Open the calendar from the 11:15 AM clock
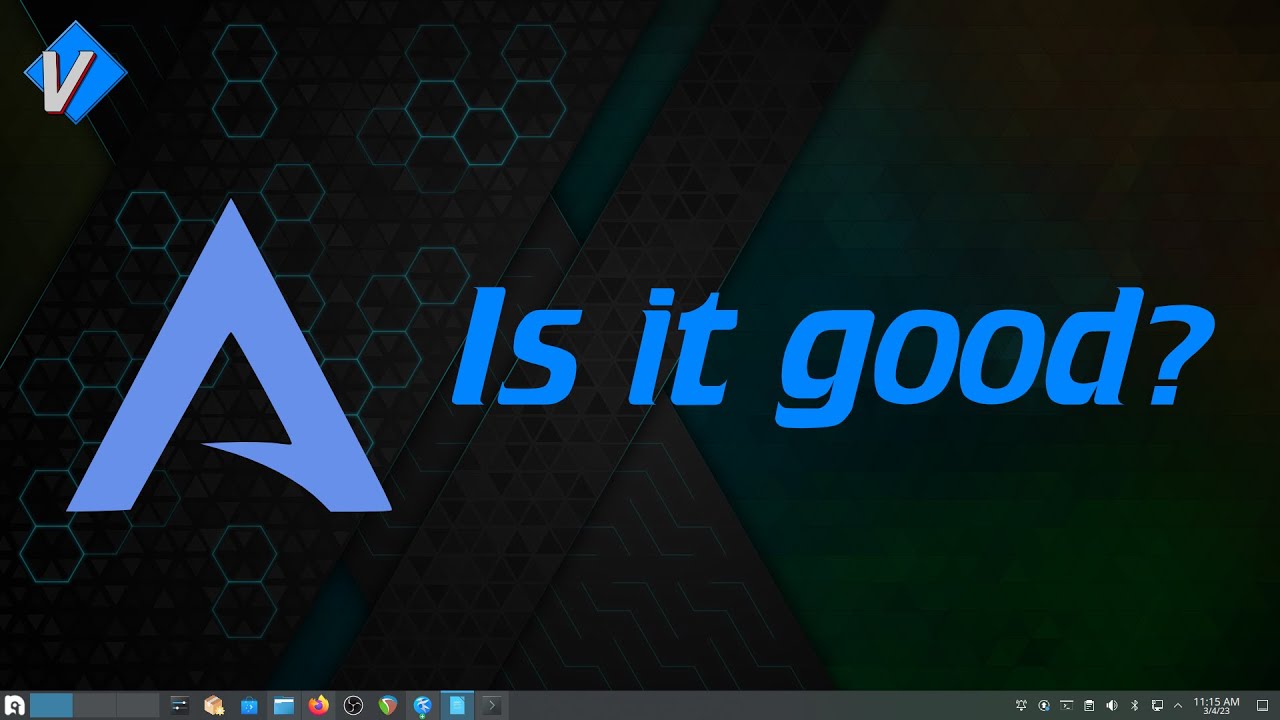 [1217, 706]
